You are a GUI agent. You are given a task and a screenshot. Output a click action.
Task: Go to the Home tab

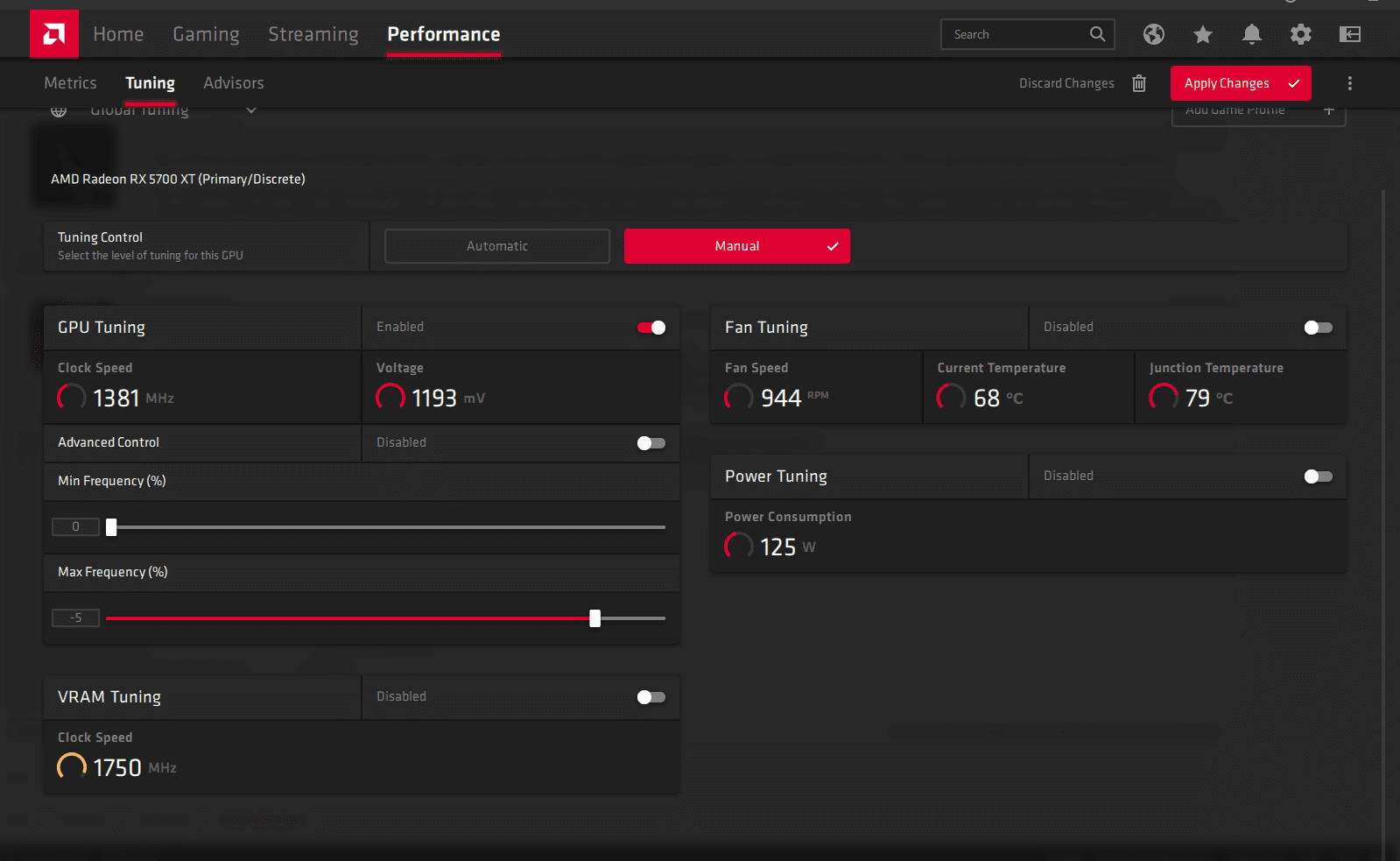coord(118,34)
